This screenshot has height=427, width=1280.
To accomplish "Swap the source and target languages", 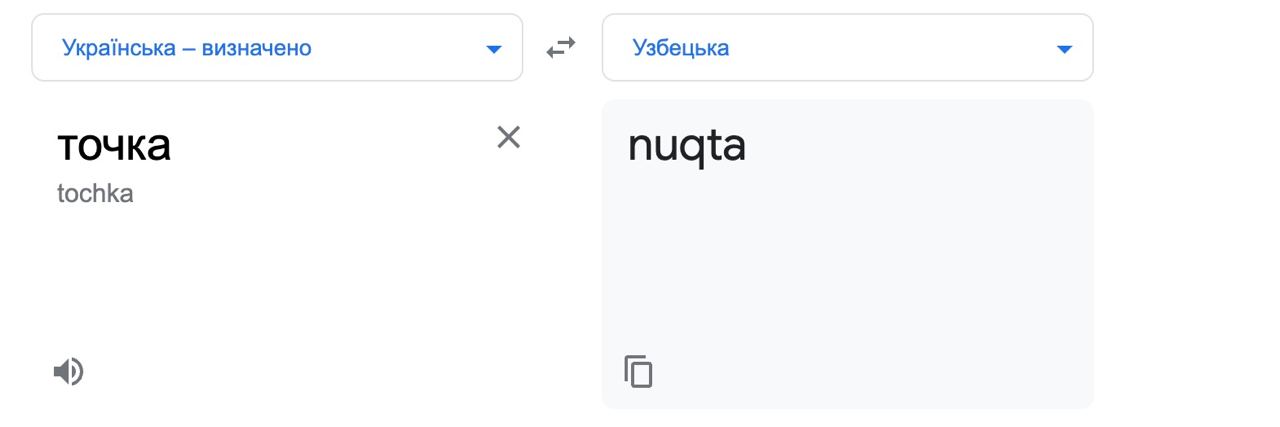I will [561, 47].
